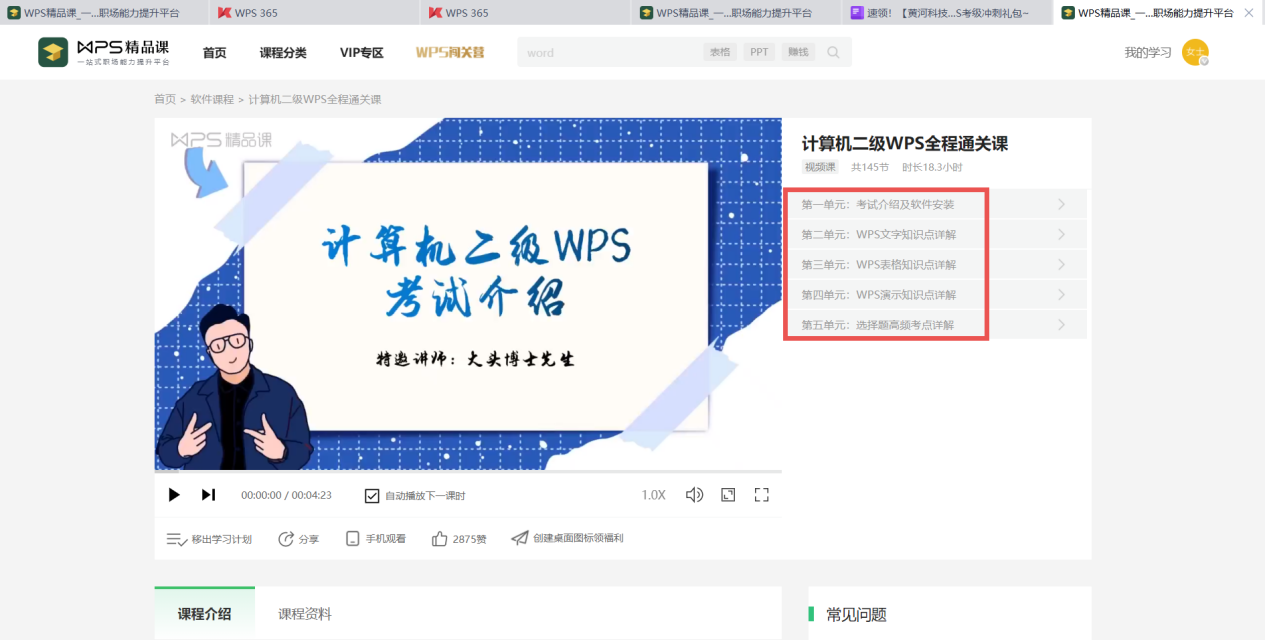Click the user avatar icon

tap(1195, 53)
